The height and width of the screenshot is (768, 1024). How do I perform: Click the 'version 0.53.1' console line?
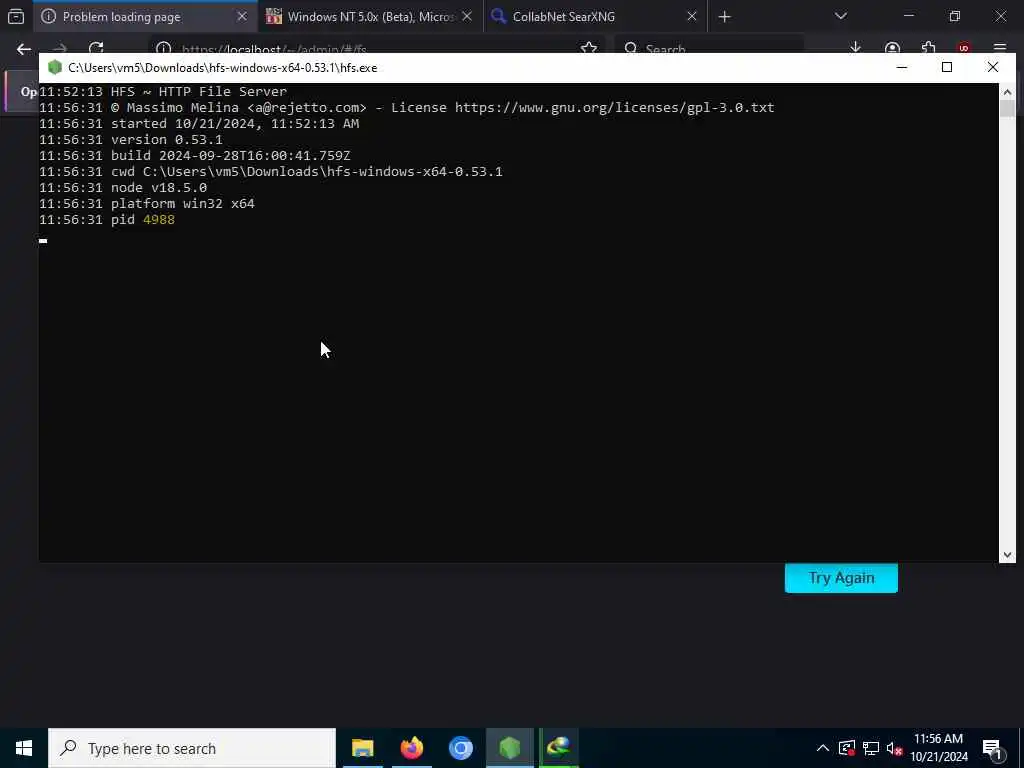click(167, 140)
